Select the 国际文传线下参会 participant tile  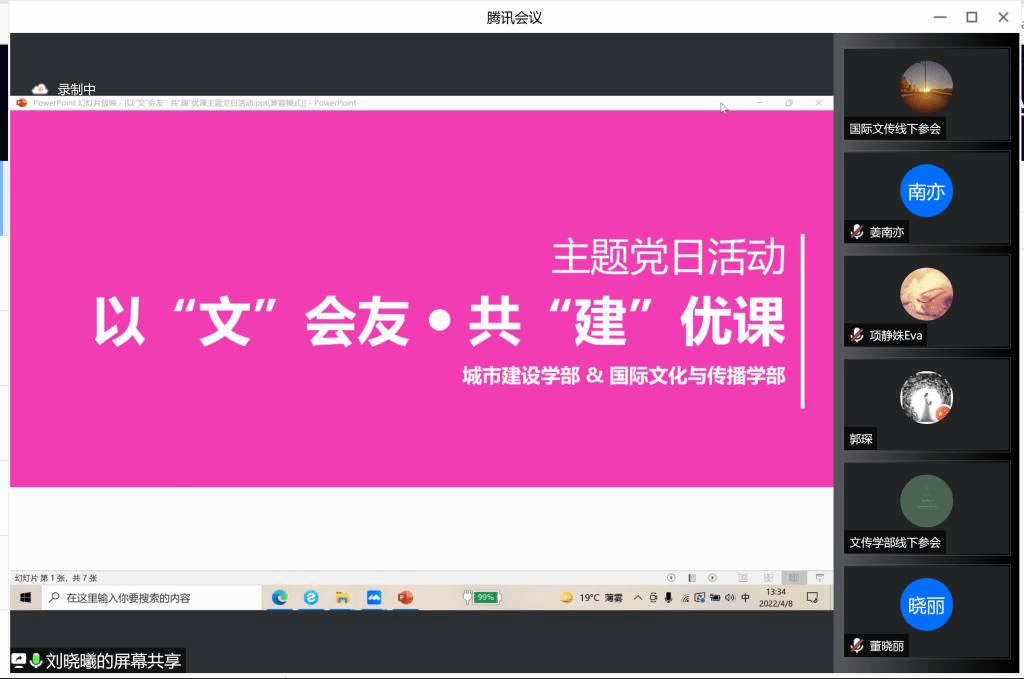(x=926, y=94)
